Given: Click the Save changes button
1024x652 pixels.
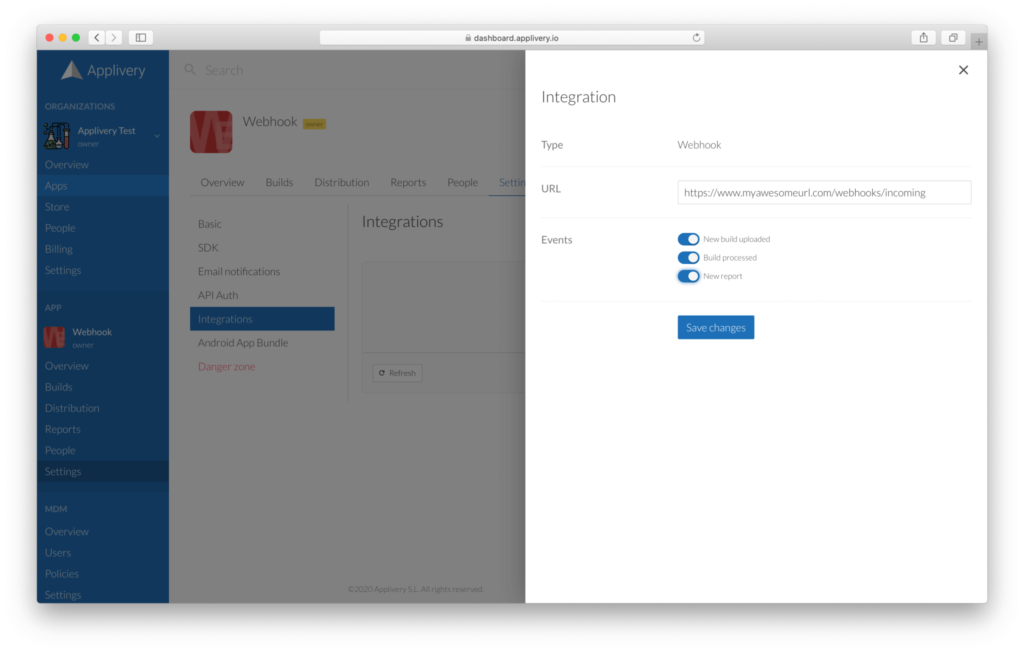Looking at the screenshot, I should tap(716, 327).
